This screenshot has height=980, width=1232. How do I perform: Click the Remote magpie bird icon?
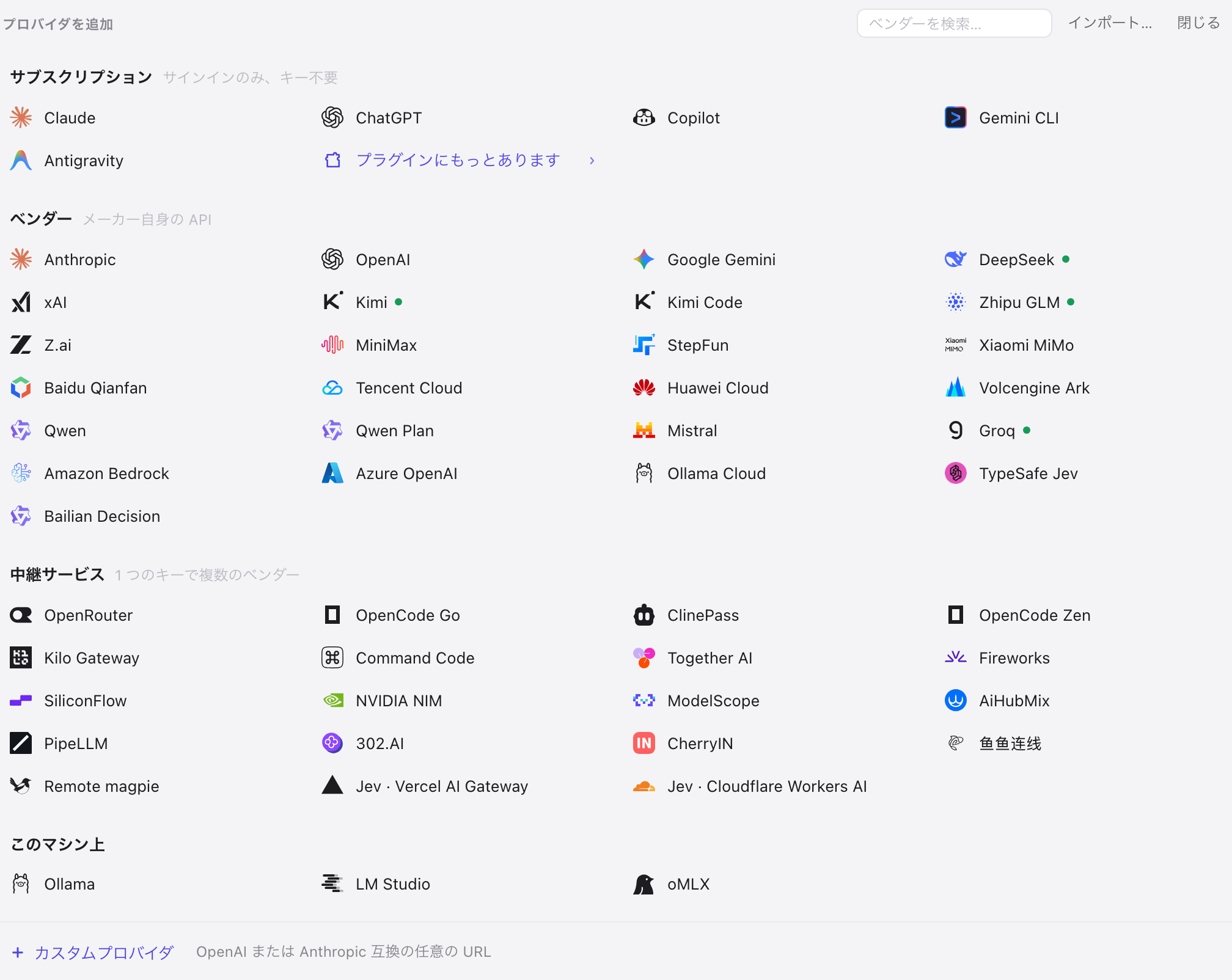pyautogui.click(x=21, y=786)
